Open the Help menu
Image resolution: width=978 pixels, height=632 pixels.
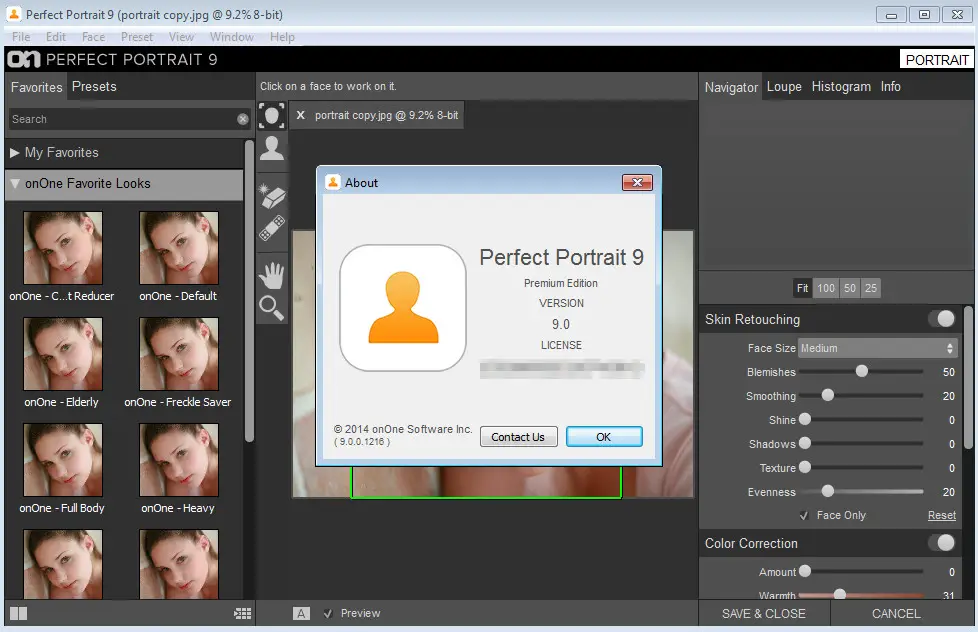[x=282, y=37]
